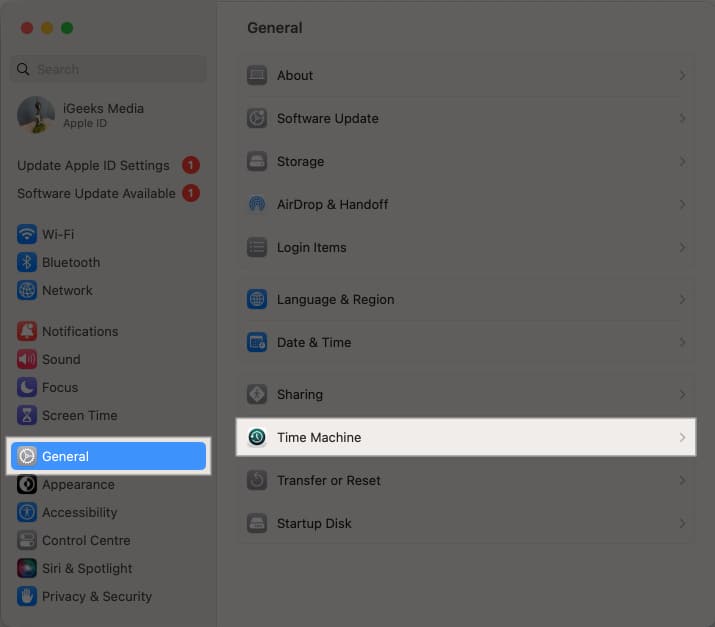This screenshot has height=627, width=715.
Task: Click the Screen Time hourglass icon
Action: coord(26,415)
